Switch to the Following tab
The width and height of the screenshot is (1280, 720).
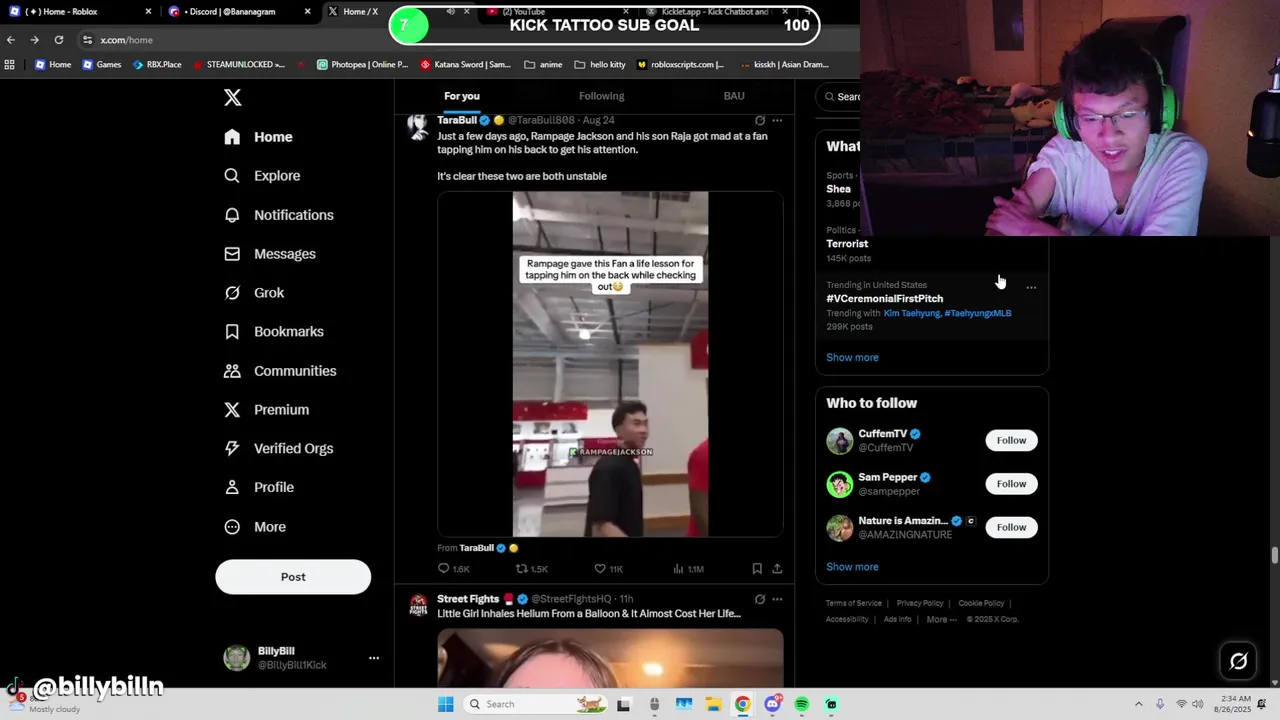point(601,96)
